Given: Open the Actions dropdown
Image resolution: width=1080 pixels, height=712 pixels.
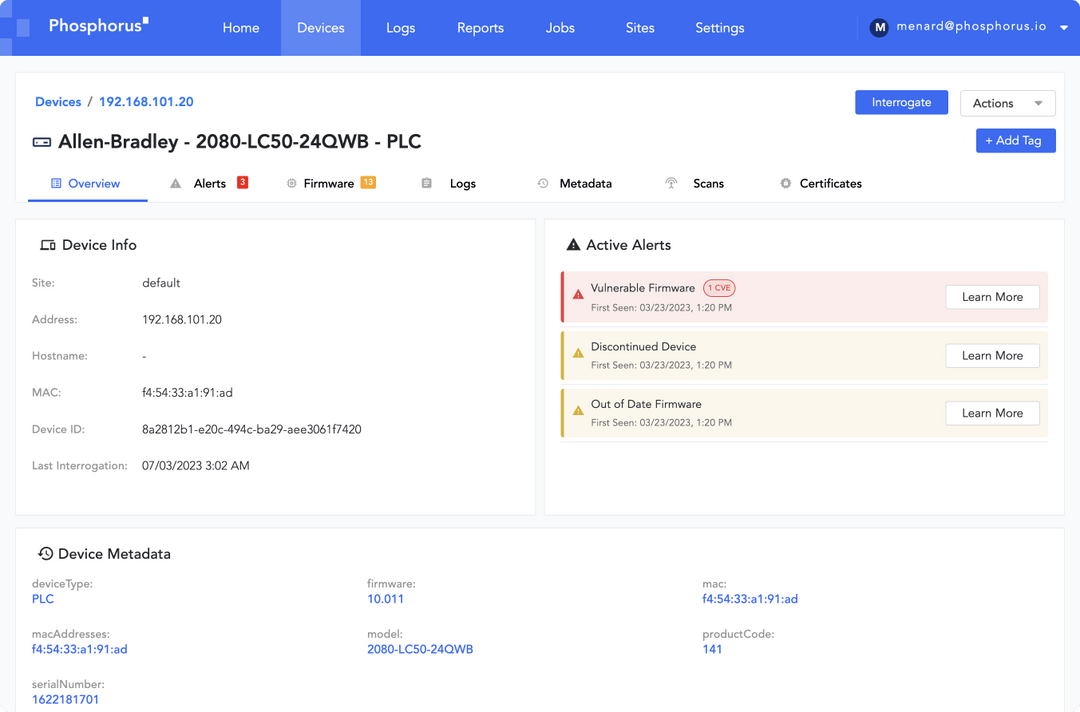Looking at the screenshot, I should tap(1007, 103).
